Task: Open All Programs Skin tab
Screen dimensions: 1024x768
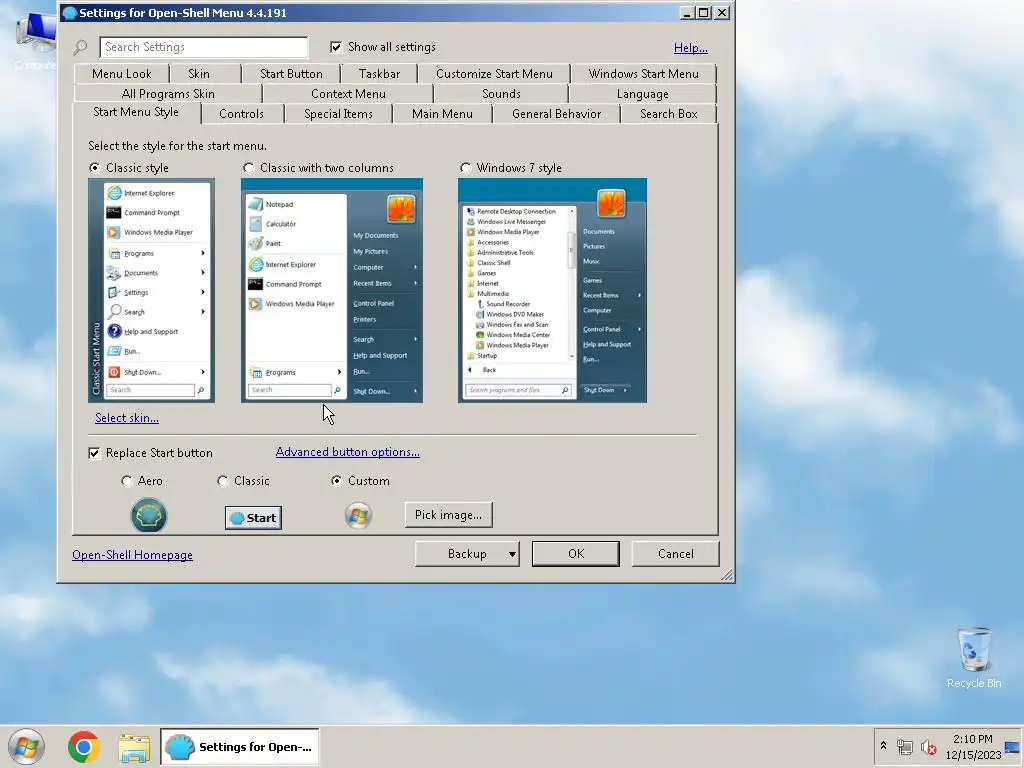Action: pos(168,93)
